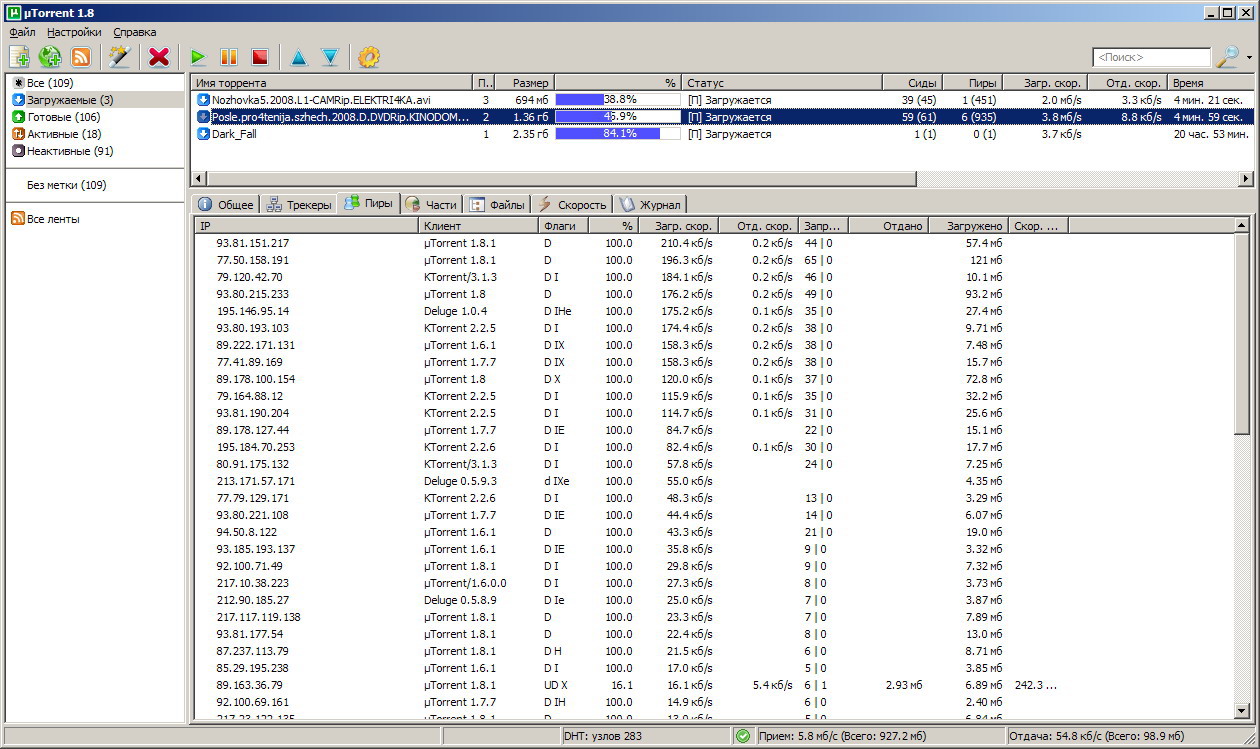Open the Настройки menu
This screenshot has height=749, width=1260.
coord(74,32)
